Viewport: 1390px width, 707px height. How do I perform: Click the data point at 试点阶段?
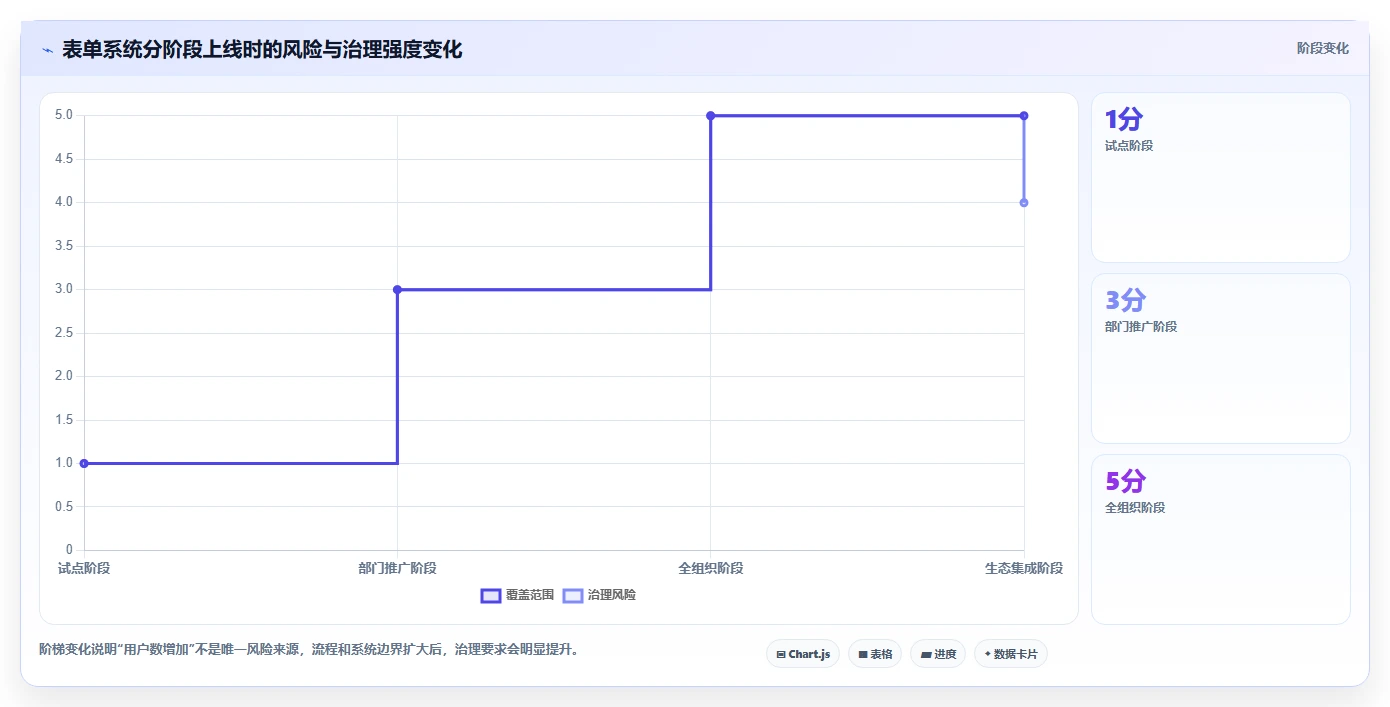coord(84,463)
